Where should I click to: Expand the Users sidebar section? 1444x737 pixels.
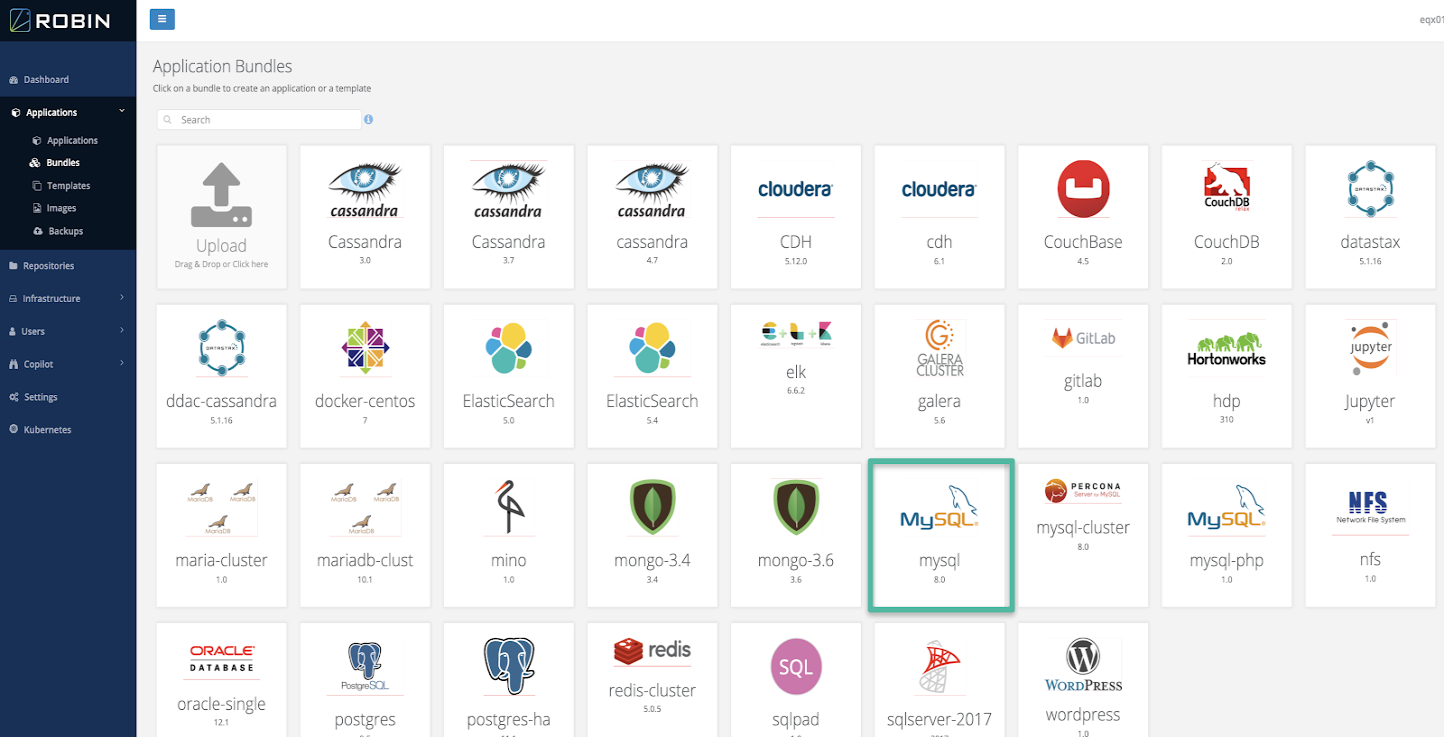(x=68, y=331)
